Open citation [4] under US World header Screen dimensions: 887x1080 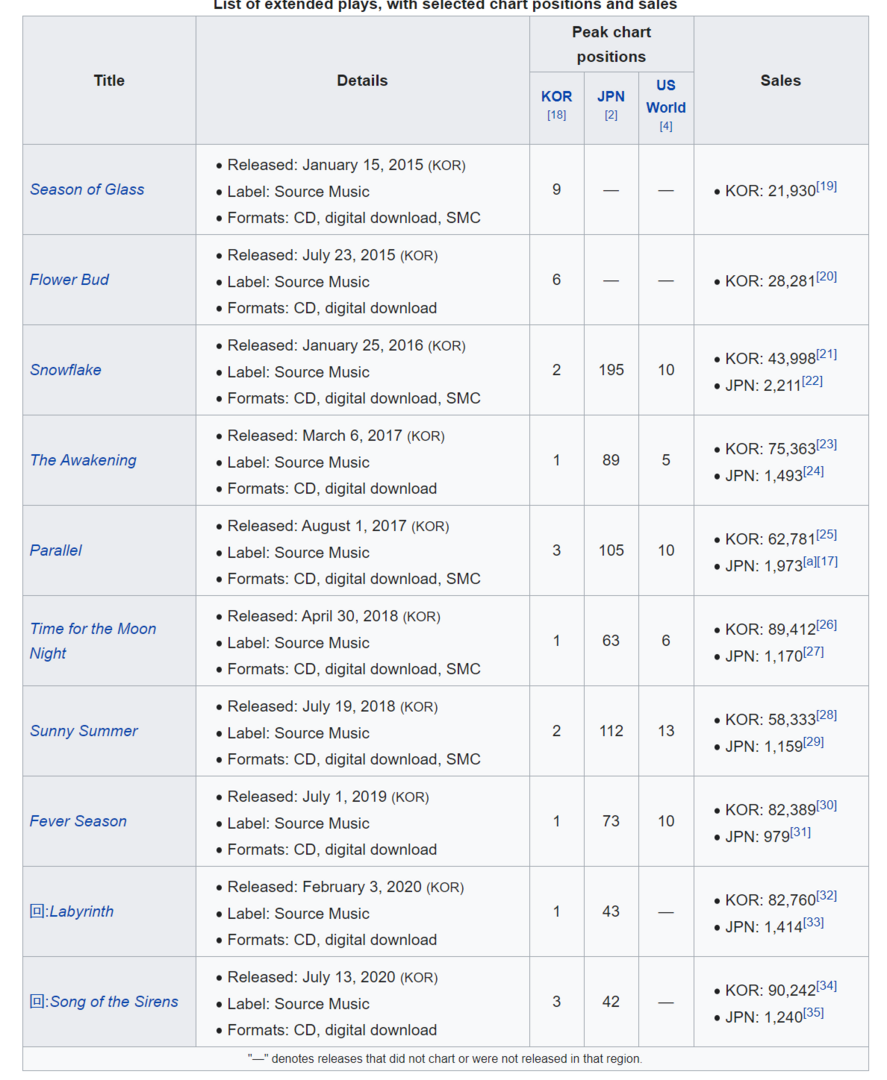coord(666,126)
